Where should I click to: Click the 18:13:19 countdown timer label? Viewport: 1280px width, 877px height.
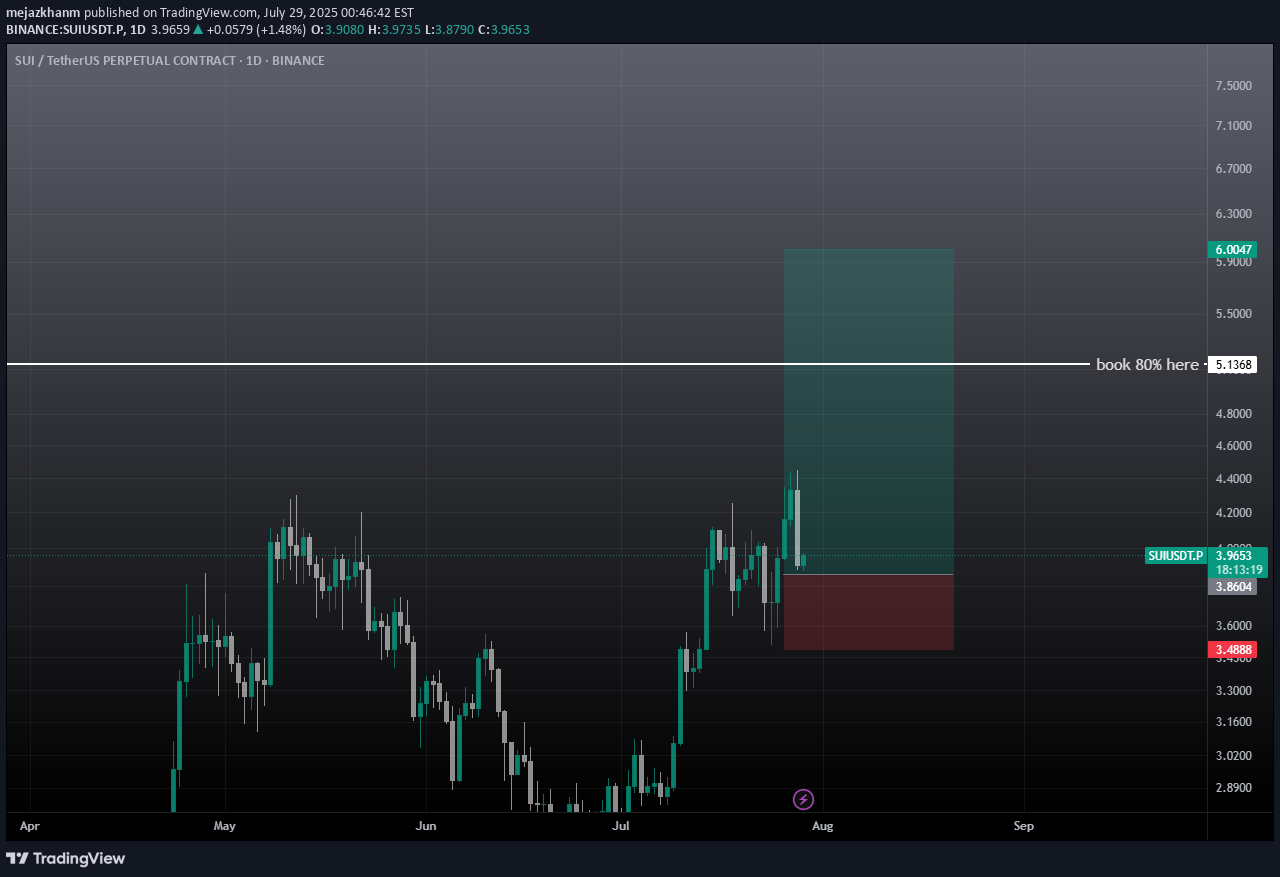(1237, 570)
